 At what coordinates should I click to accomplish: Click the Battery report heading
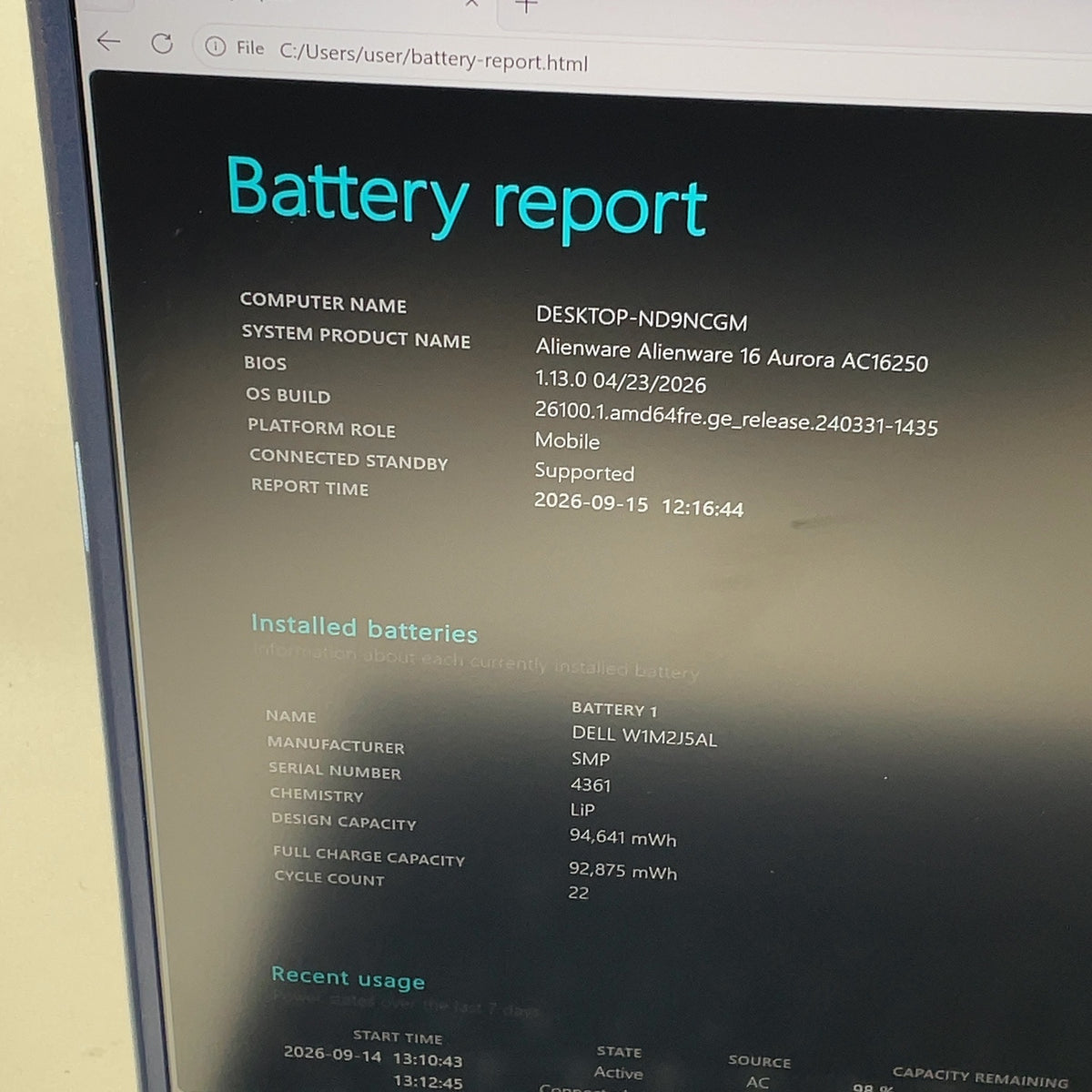click(x=467, y=198)
